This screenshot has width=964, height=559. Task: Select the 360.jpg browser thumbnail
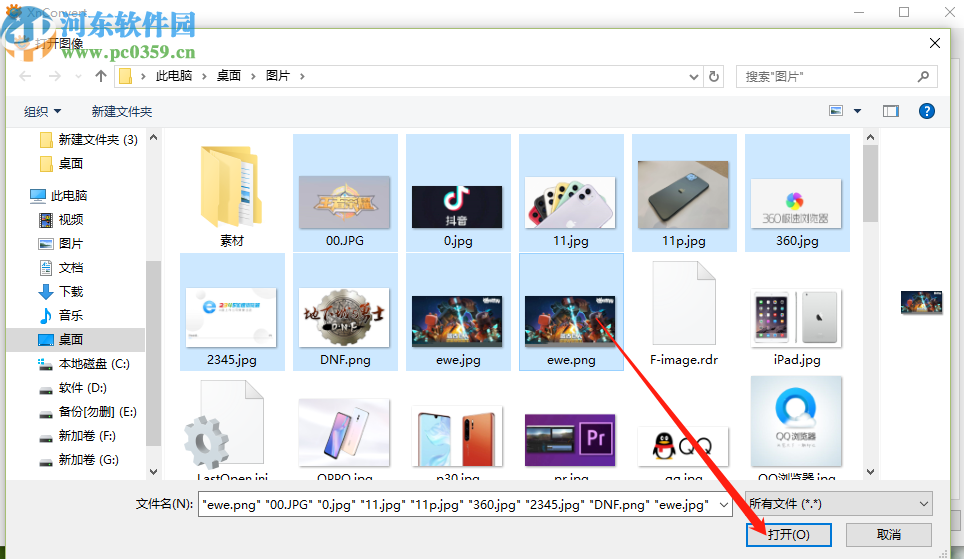pos(796,204)
